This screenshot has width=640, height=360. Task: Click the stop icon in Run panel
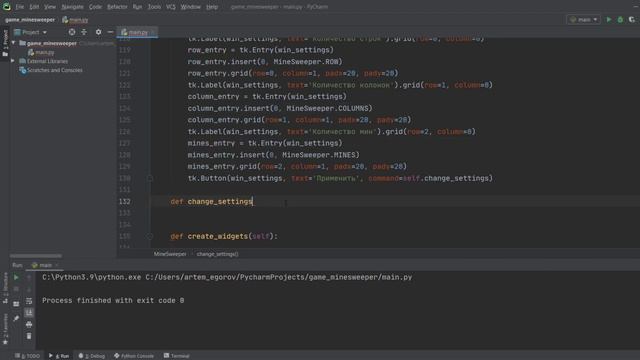tap(16, 289)
